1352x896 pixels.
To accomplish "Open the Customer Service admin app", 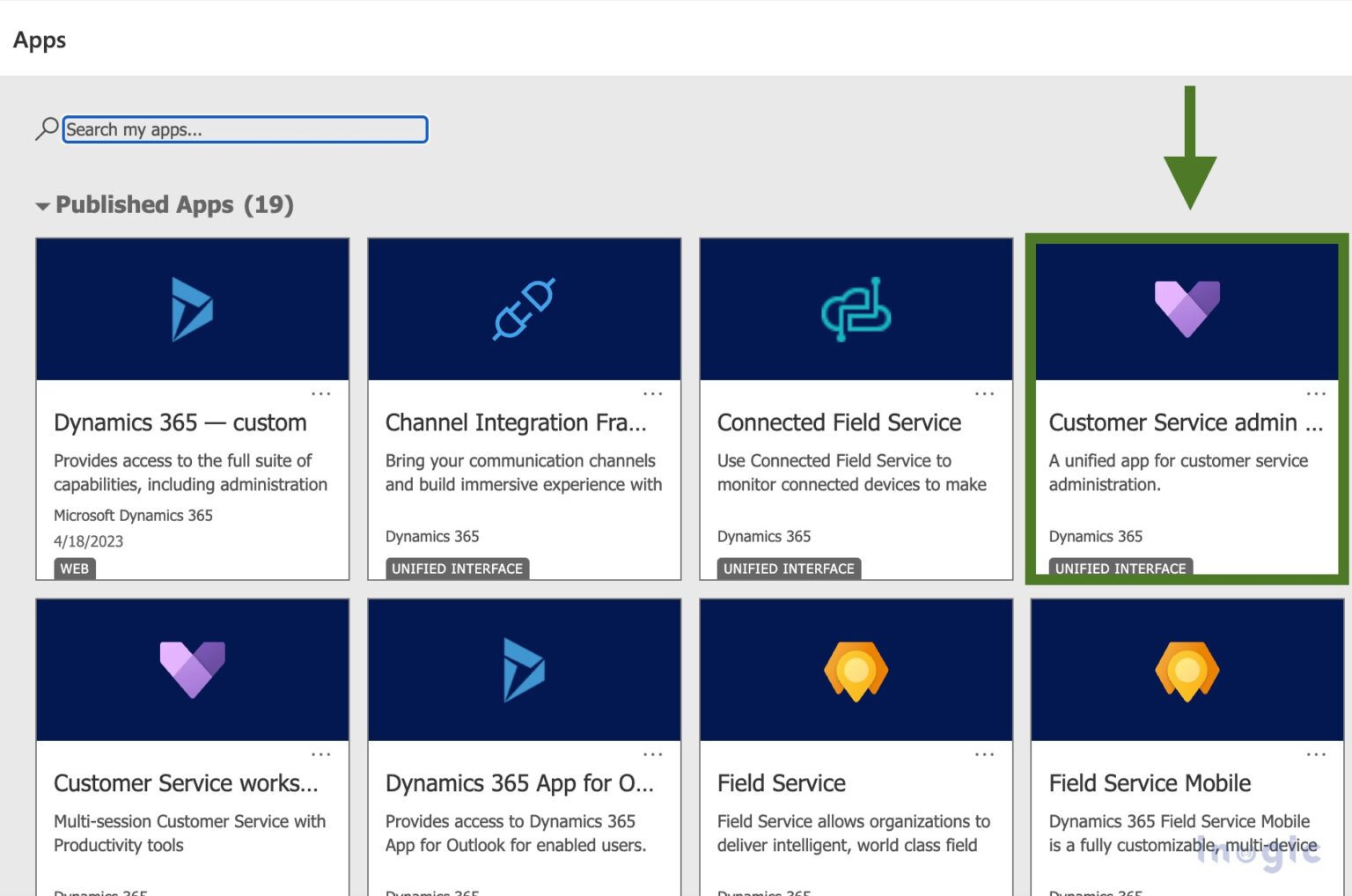I will (1187, 422).
